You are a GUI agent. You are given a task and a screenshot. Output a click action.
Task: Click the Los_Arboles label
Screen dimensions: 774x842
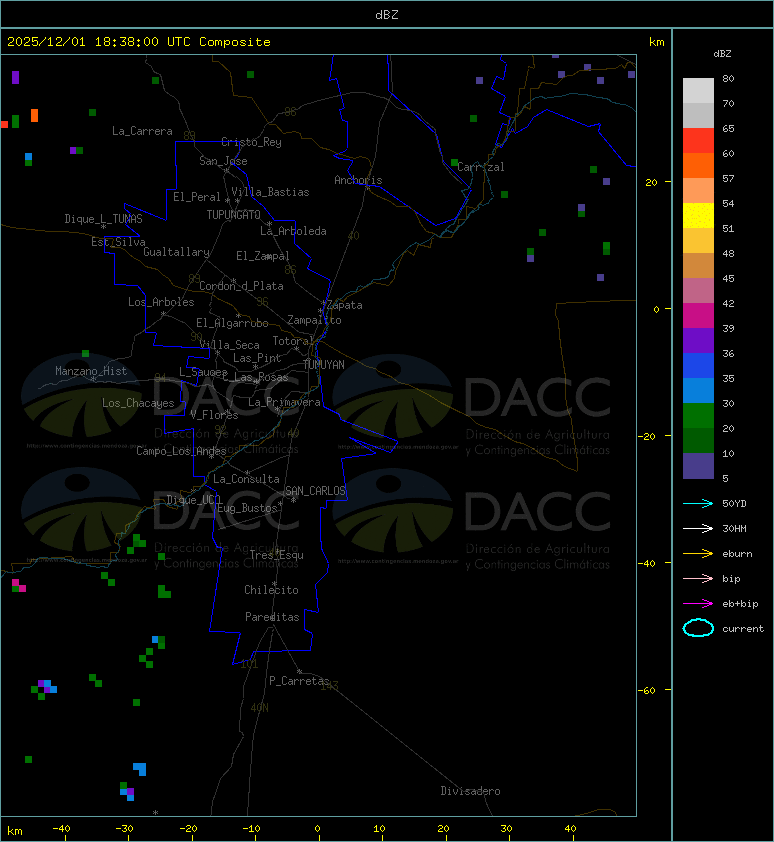[x=161, y=302]
